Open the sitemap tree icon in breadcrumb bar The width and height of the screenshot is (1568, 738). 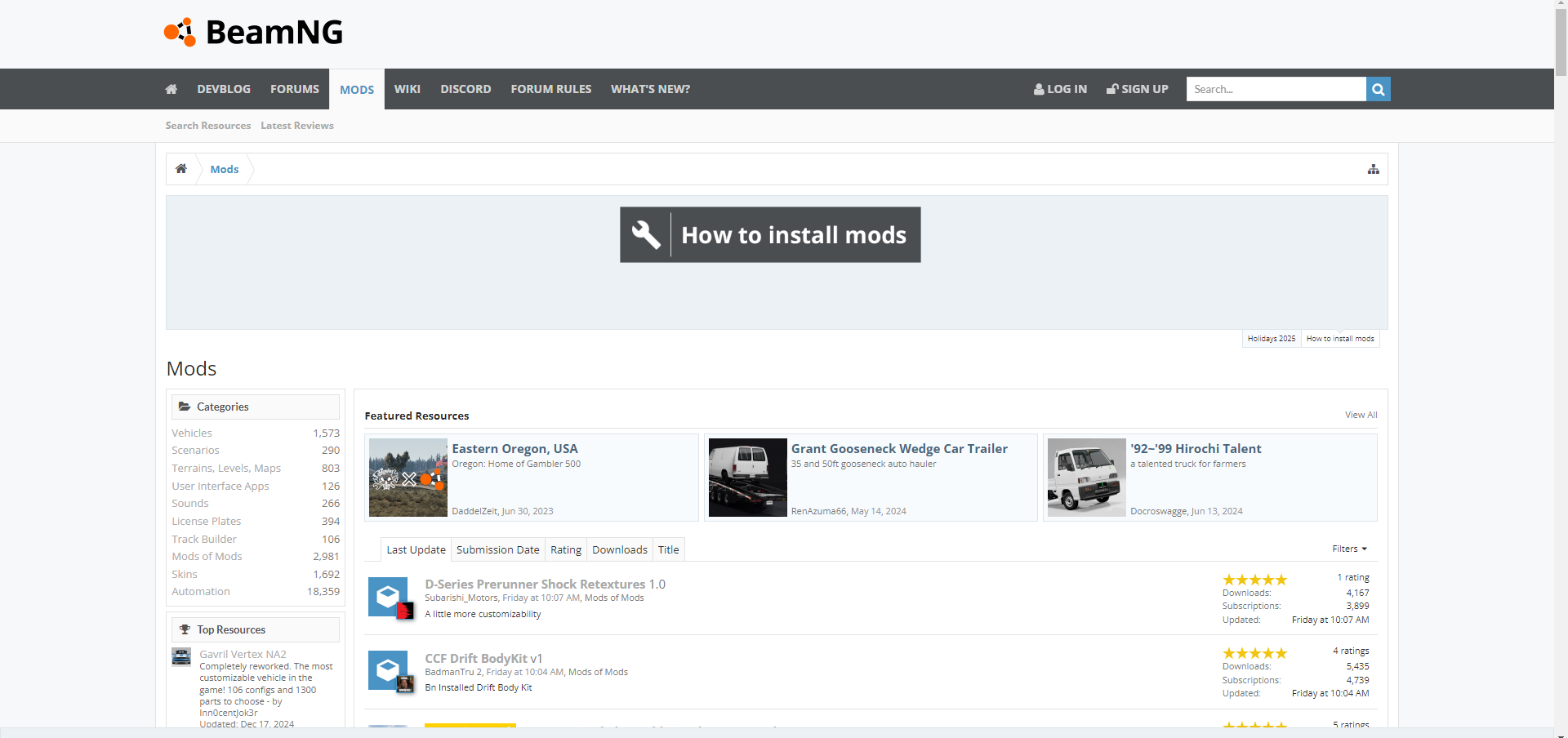(1374, 169)
